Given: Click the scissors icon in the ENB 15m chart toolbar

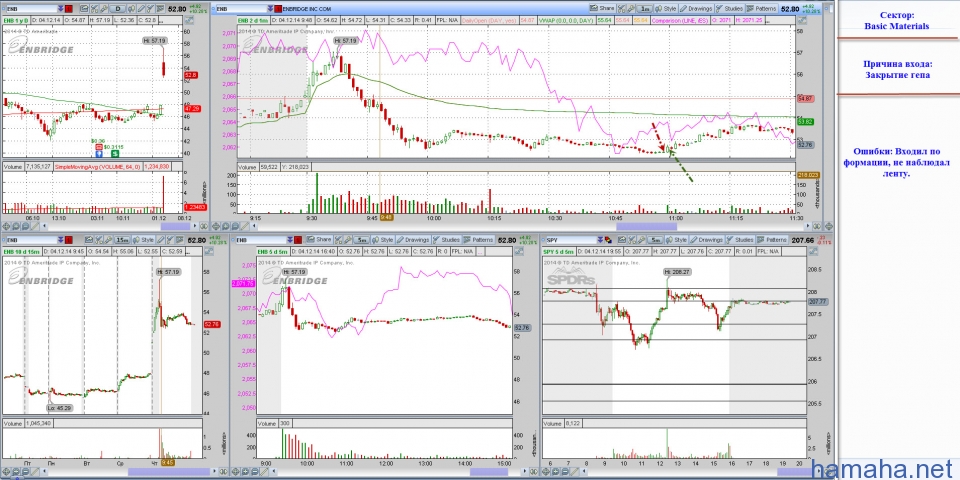Looking at the screenshot, I should tap(99, 240).
